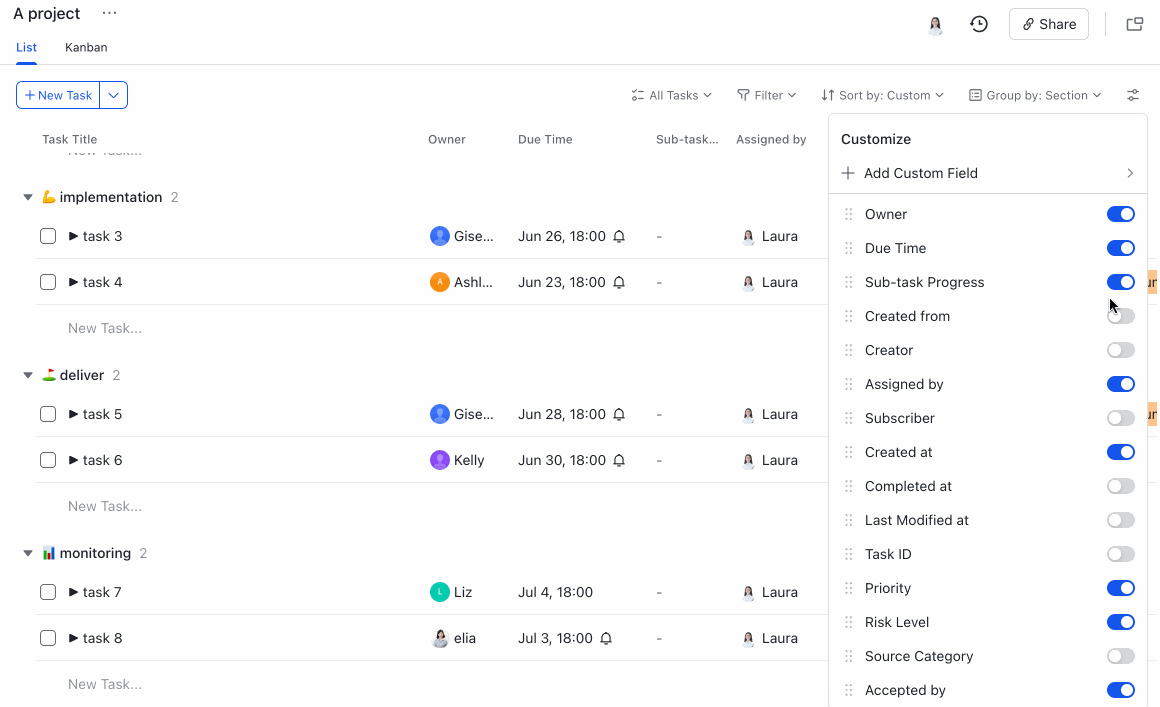The height and width of the screenshot is (707, 1160).
Task: Click Laura's avatar in Assigned by for task 8
Action: [748, 638]
